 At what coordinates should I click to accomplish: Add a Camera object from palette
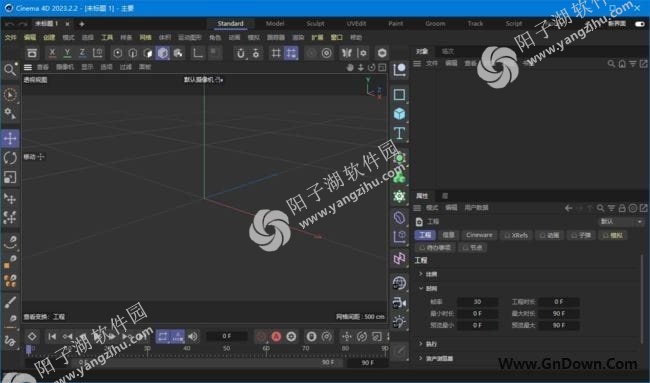(x=399, y=303)
